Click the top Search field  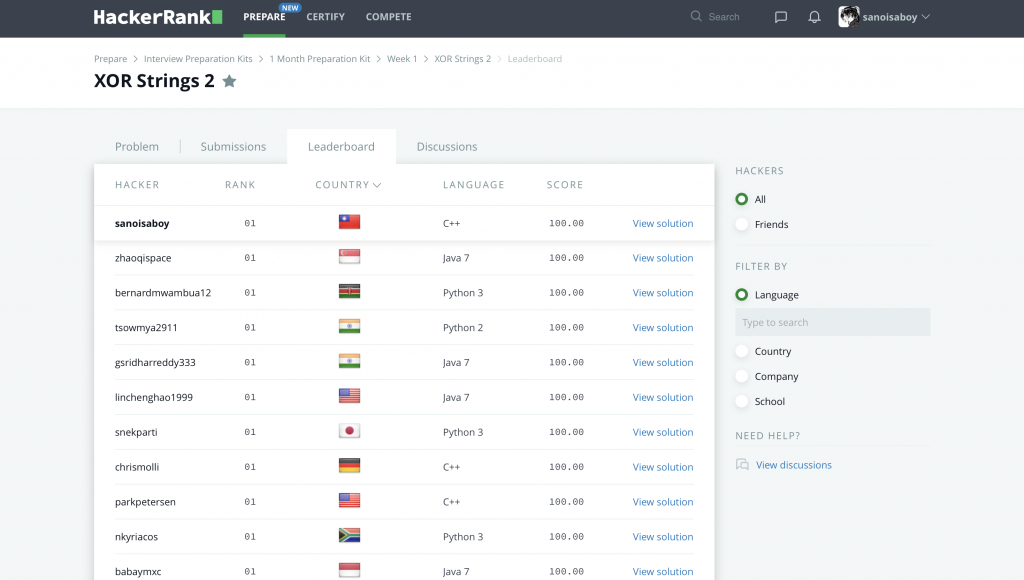pyautogui.click(x=724, y=17)
